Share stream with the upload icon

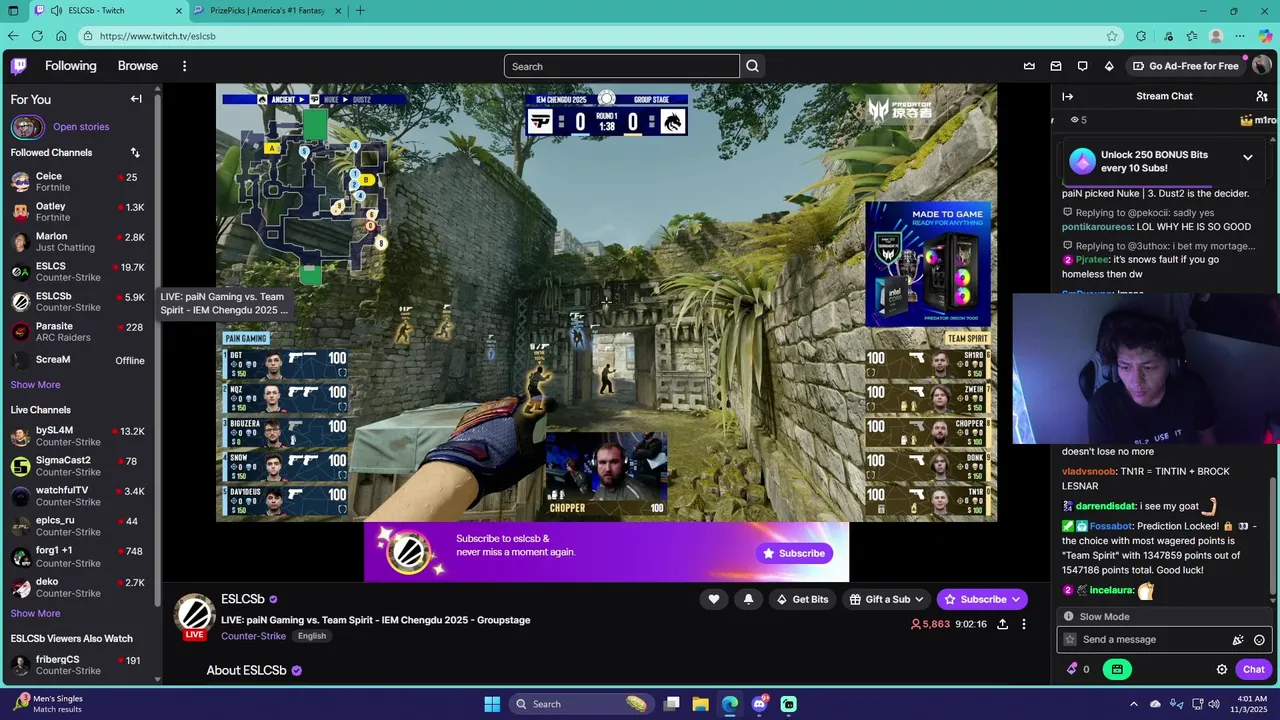1002,624
